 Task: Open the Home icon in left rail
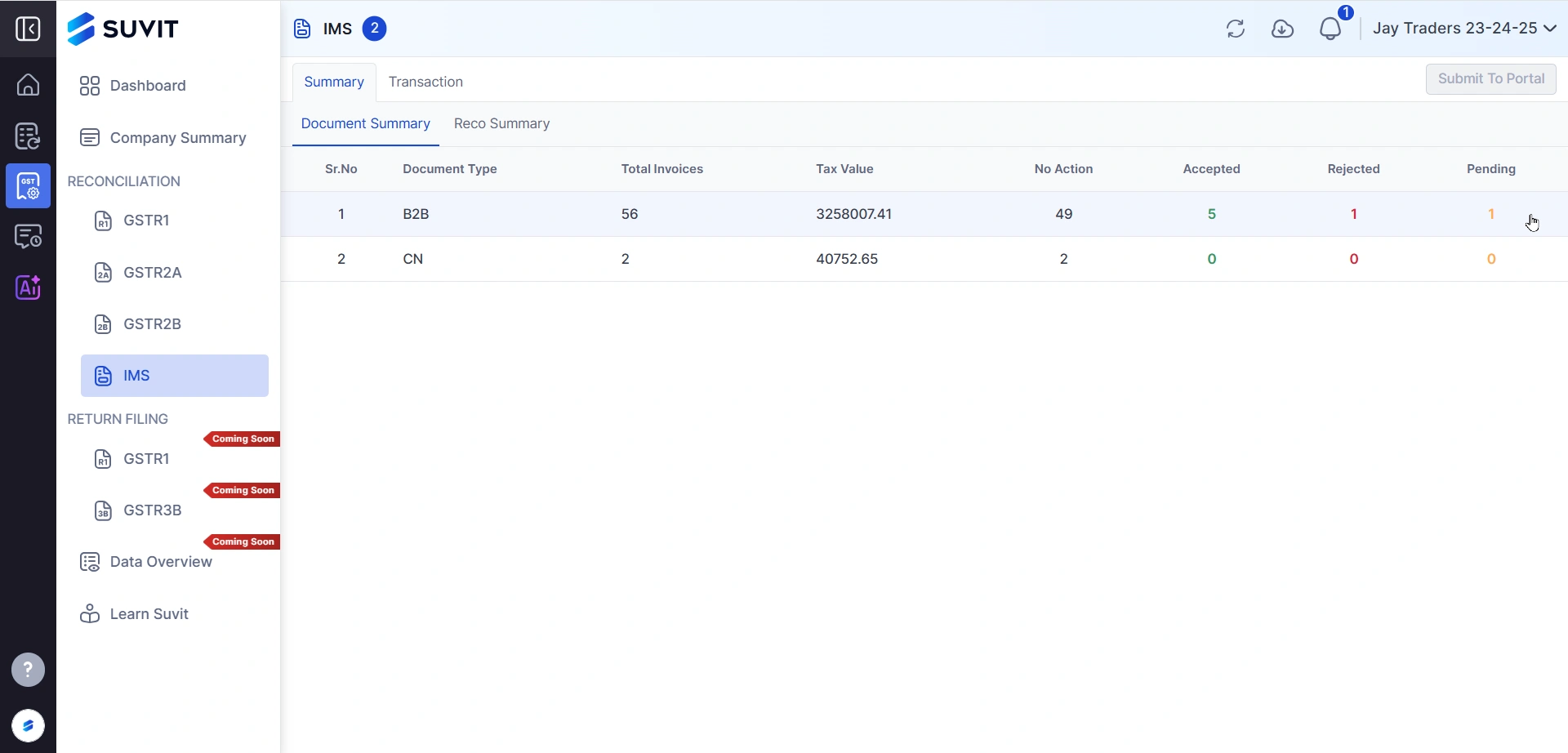pyautogui.click(x=28, y=84)
